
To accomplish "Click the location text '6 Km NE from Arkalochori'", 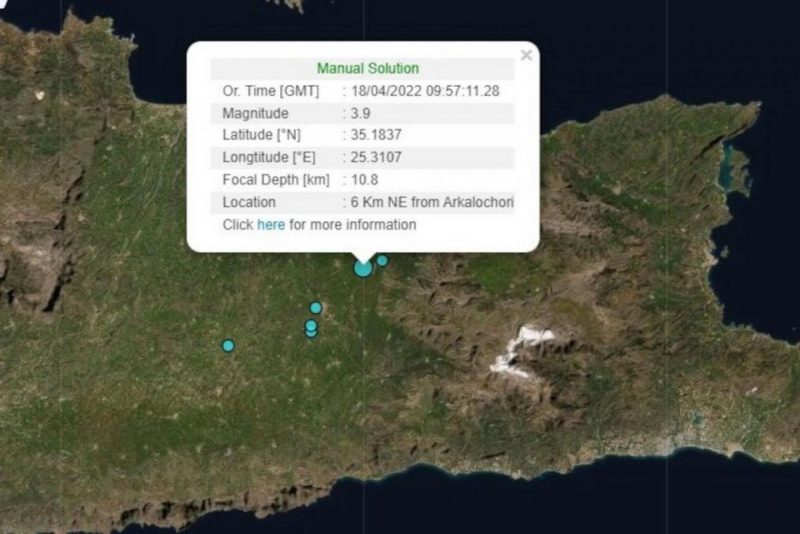I will pyautogui.click(x=432, y=203).
